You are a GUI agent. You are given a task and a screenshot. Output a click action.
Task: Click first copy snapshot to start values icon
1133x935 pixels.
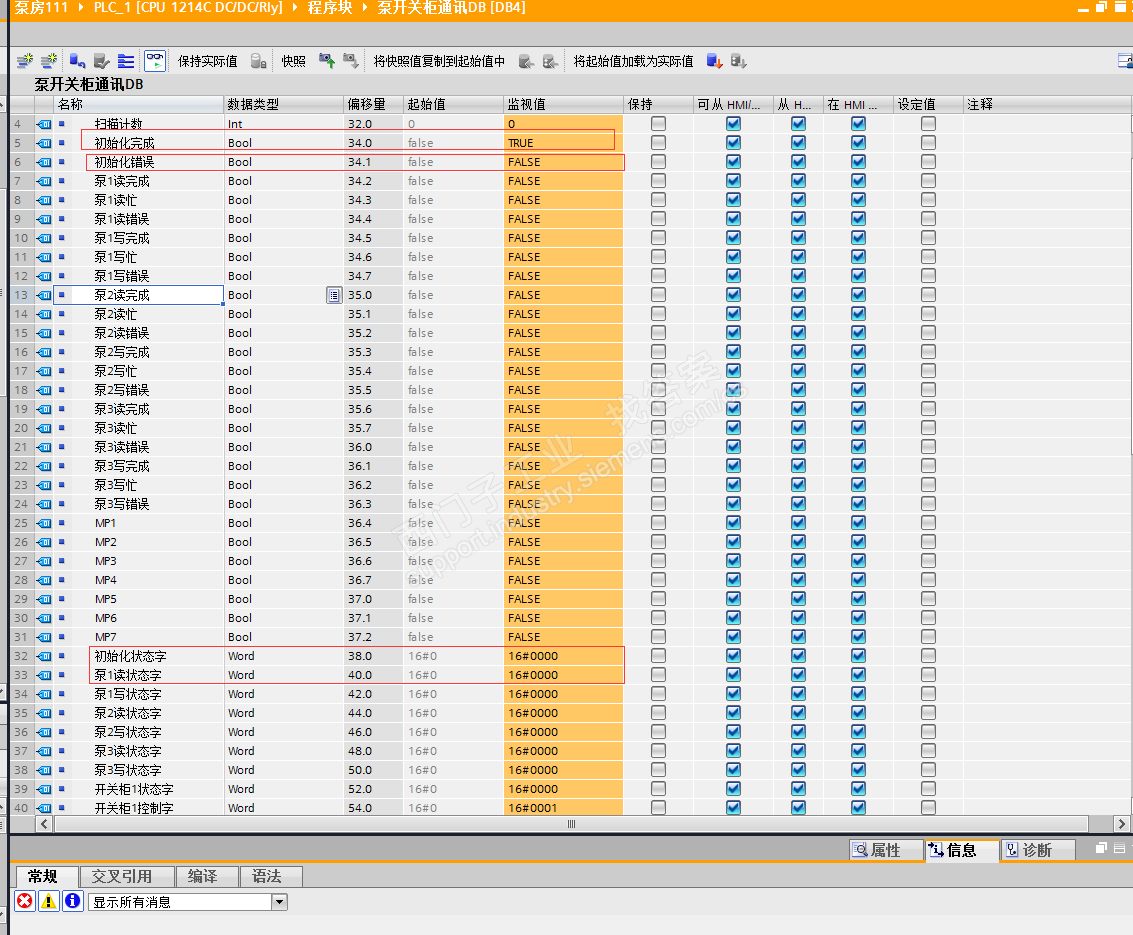[x=527, y=61]
